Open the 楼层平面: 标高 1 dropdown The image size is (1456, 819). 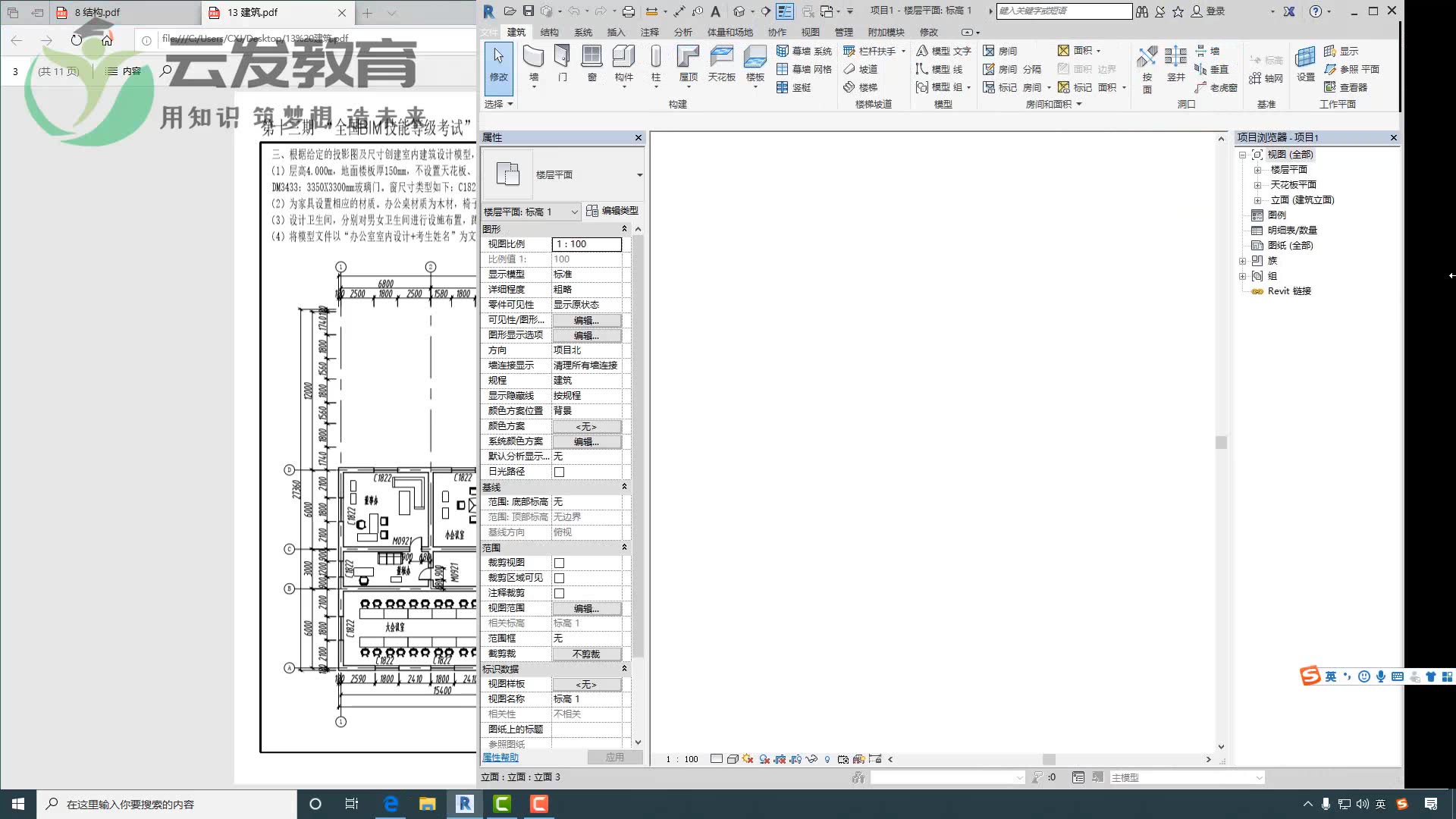point(574,212)
